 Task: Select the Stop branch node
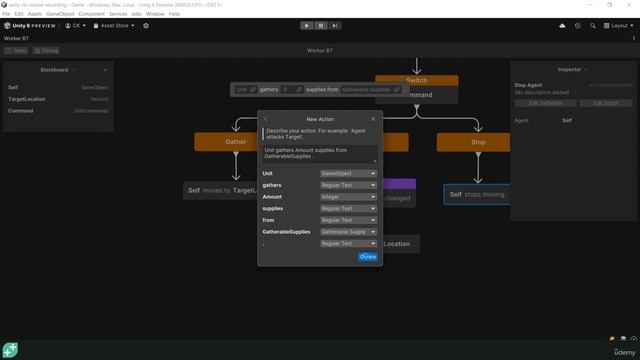pos(473,142)
